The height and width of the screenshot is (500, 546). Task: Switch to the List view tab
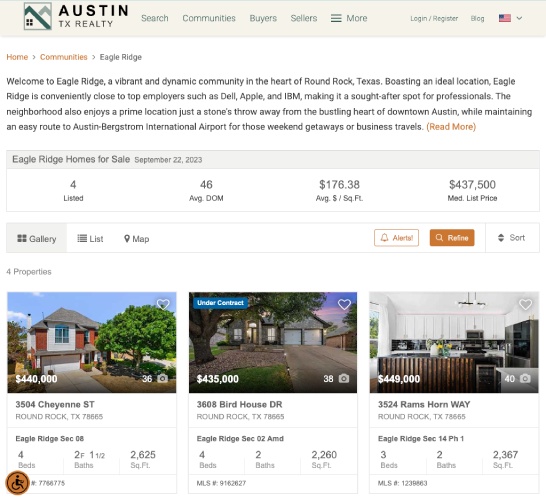90,239
